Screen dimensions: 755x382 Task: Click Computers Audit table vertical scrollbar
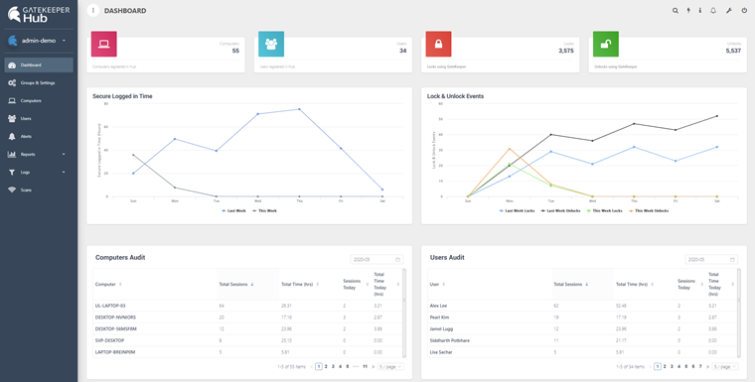point(404,313)
